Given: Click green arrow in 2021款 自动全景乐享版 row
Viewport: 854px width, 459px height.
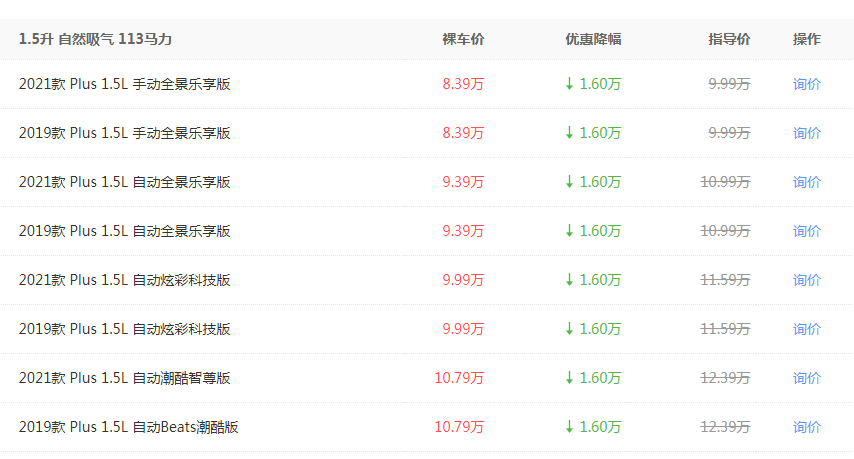Looking at the screenshot, I should pos(570,182).
